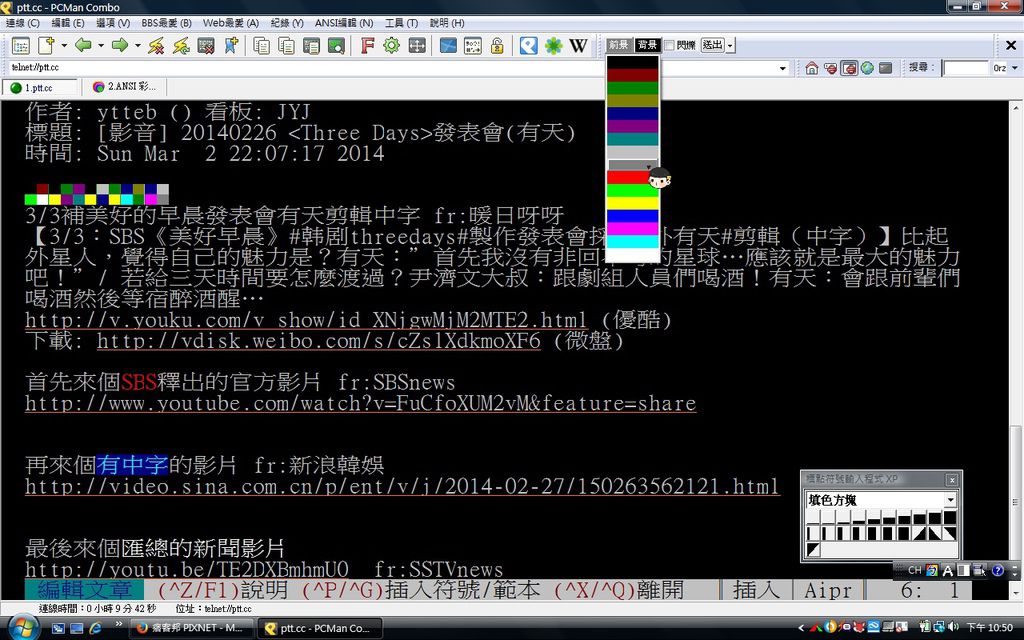The width and height of the screenshot is (1024, 640).
Task: Expand the new connection dropdown arrow
Action: pos(64,46)
